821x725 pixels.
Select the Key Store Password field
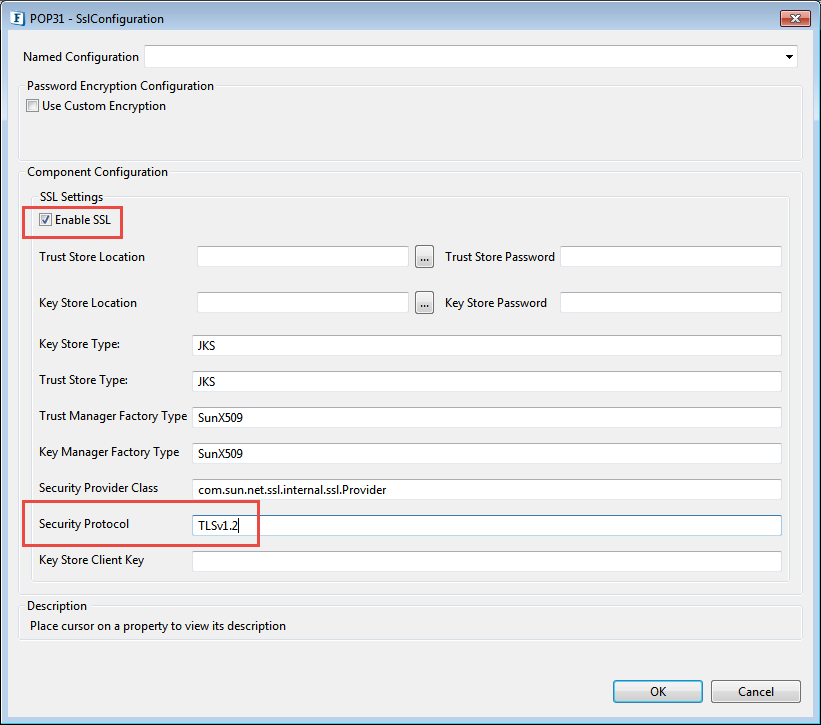[x=671, y=303]
